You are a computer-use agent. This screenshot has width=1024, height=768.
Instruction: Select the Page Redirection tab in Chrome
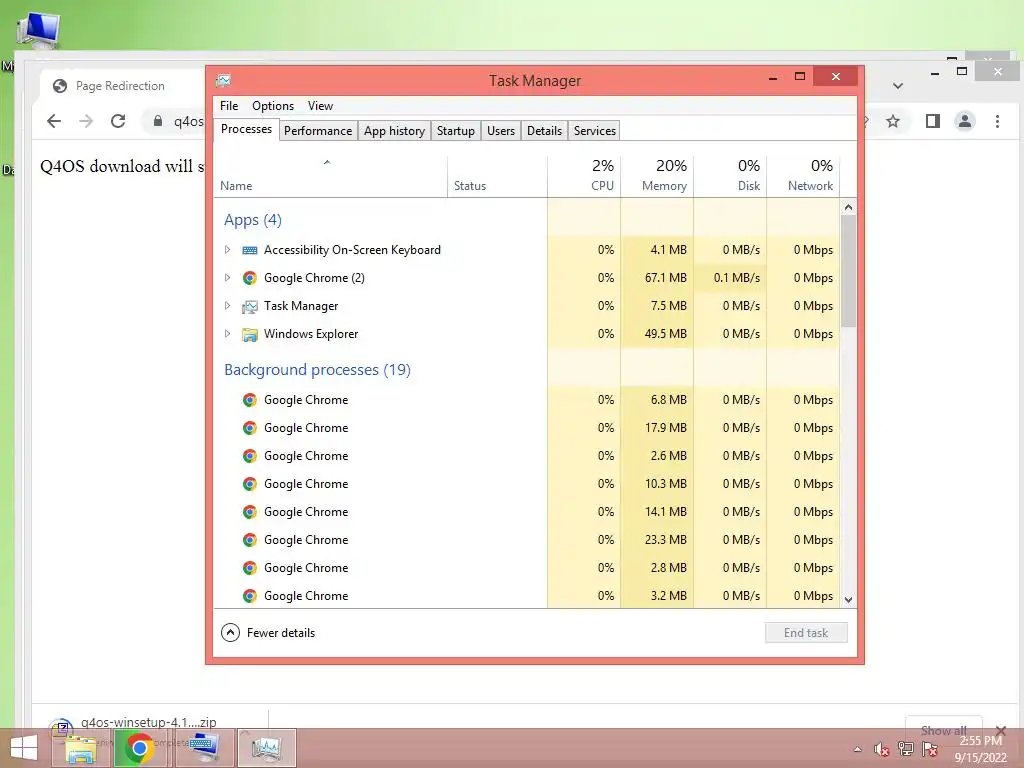[x=121, y=86]
